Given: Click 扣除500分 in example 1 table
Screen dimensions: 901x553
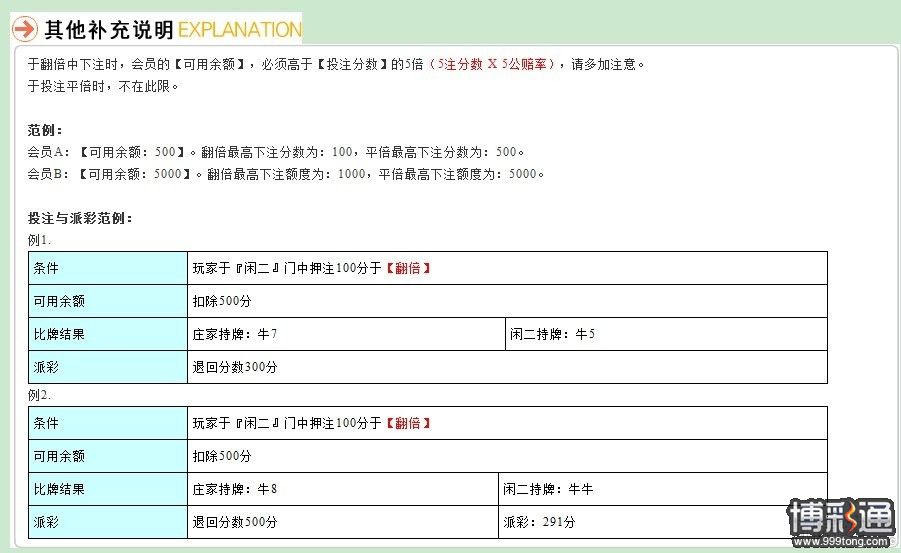Looking at the screenshot, I should tap(222, 301).
